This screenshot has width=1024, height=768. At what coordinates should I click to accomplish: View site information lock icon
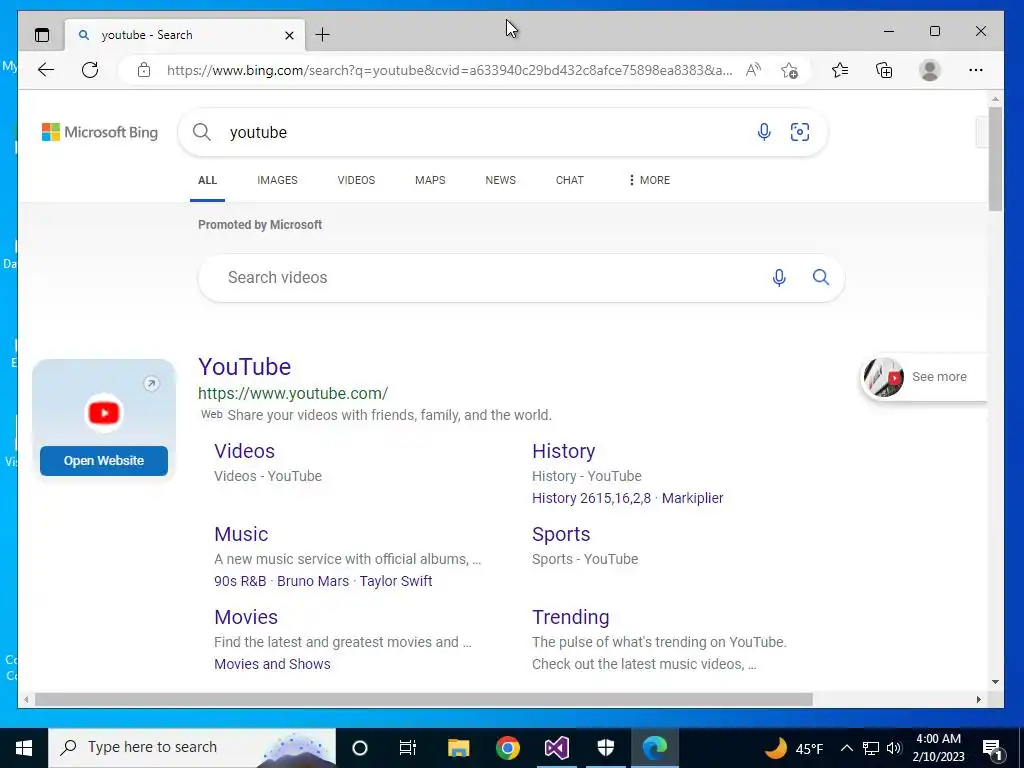pyautogui.click(x=144, y=70)
